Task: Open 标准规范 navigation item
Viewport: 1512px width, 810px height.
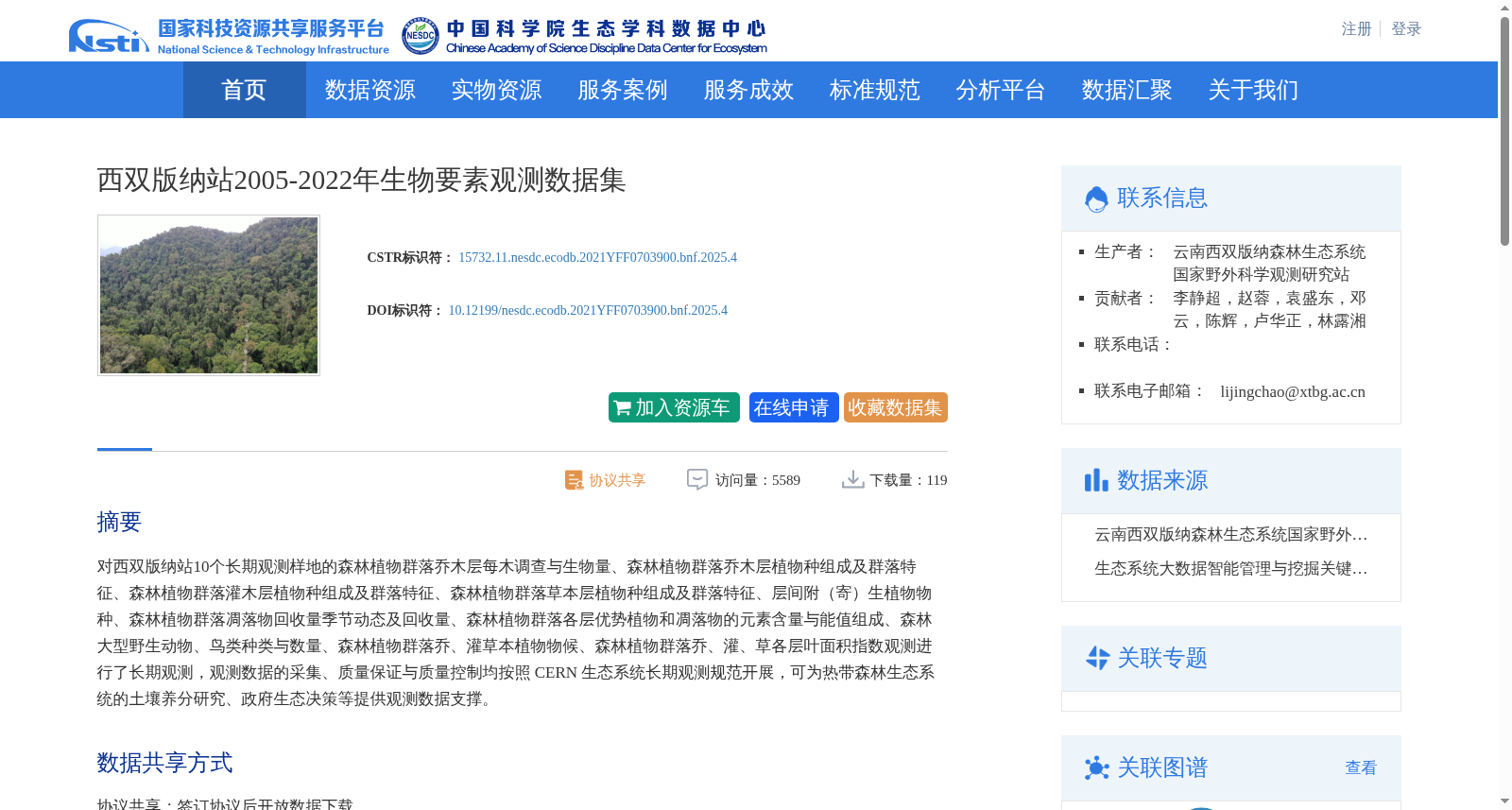Action: [875, 90]
